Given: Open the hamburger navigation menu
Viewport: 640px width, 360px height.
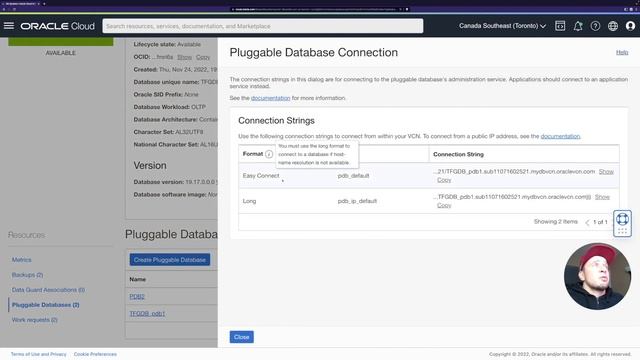Looking at the screenshot, I should pyautogui.click(x=9, y=26).
